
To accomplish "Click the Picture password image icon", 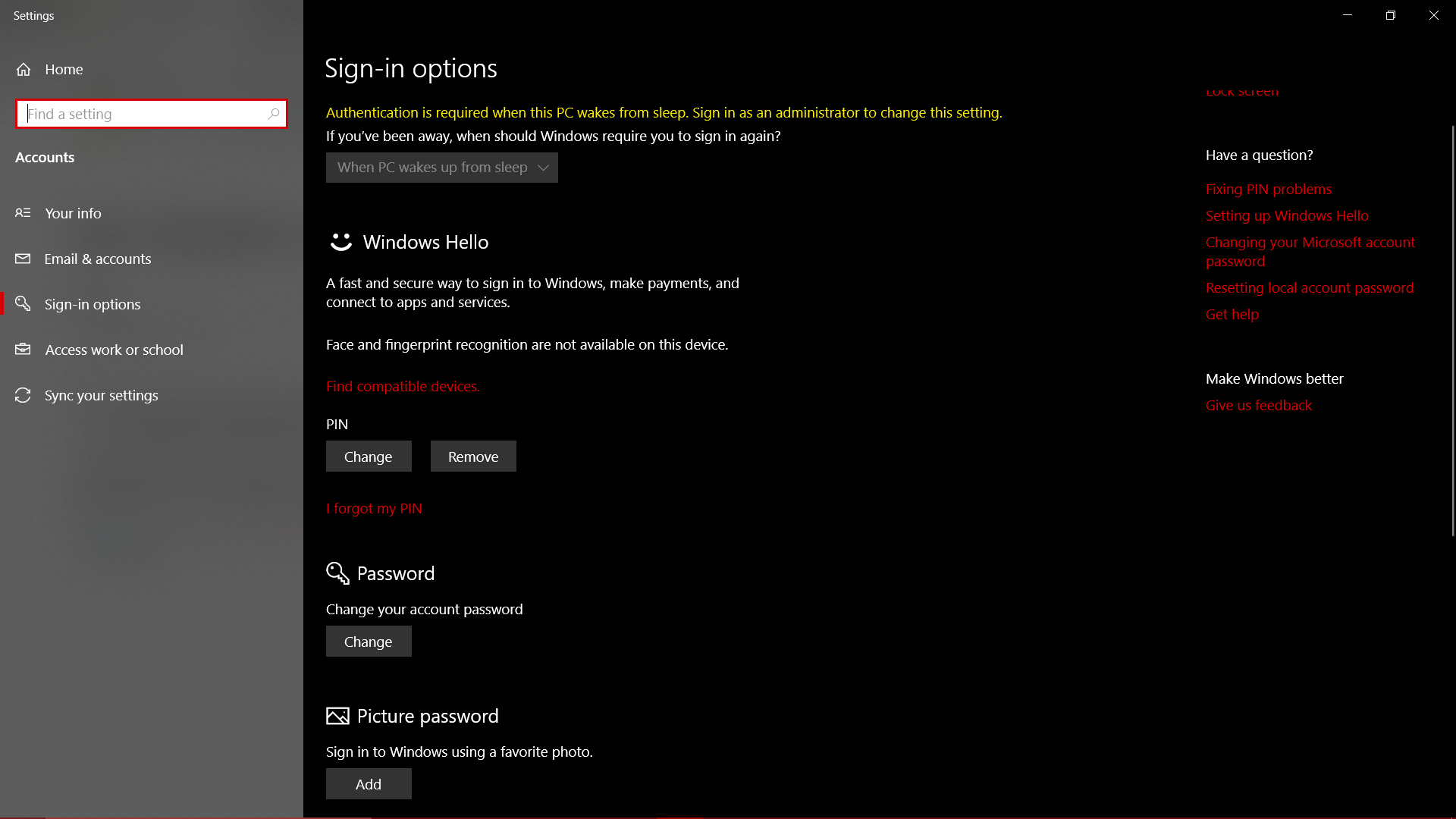I will point(339,716).
